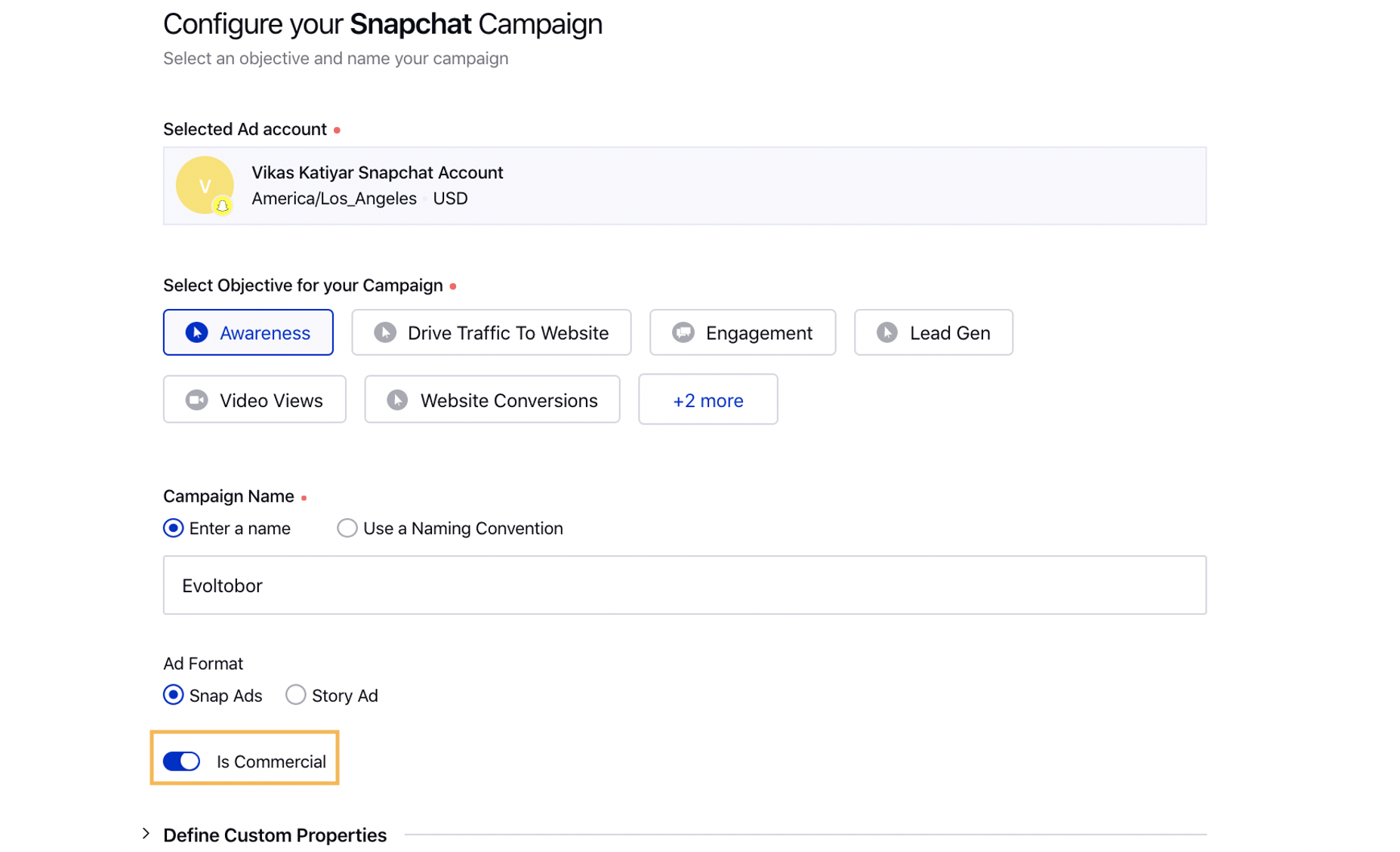Expand Define Custom Properties section
The height and width of the screenshot is (852, 1400).
tap(146, 834)
